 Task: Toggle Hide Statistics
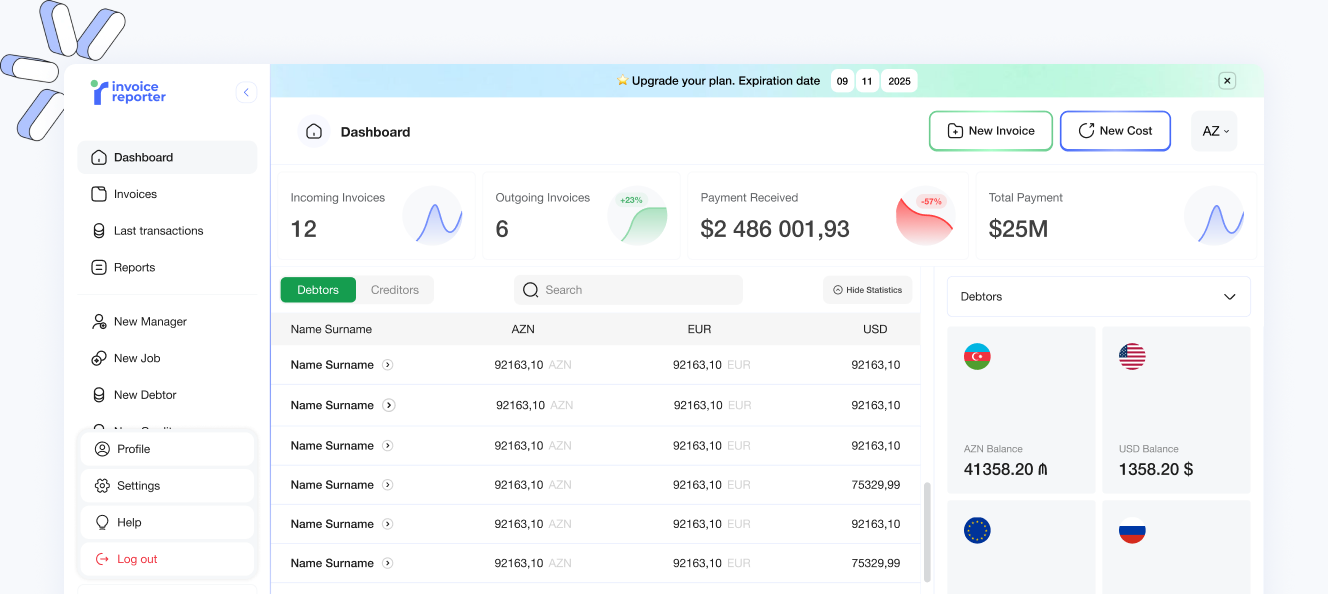click(x=867, y=290)
